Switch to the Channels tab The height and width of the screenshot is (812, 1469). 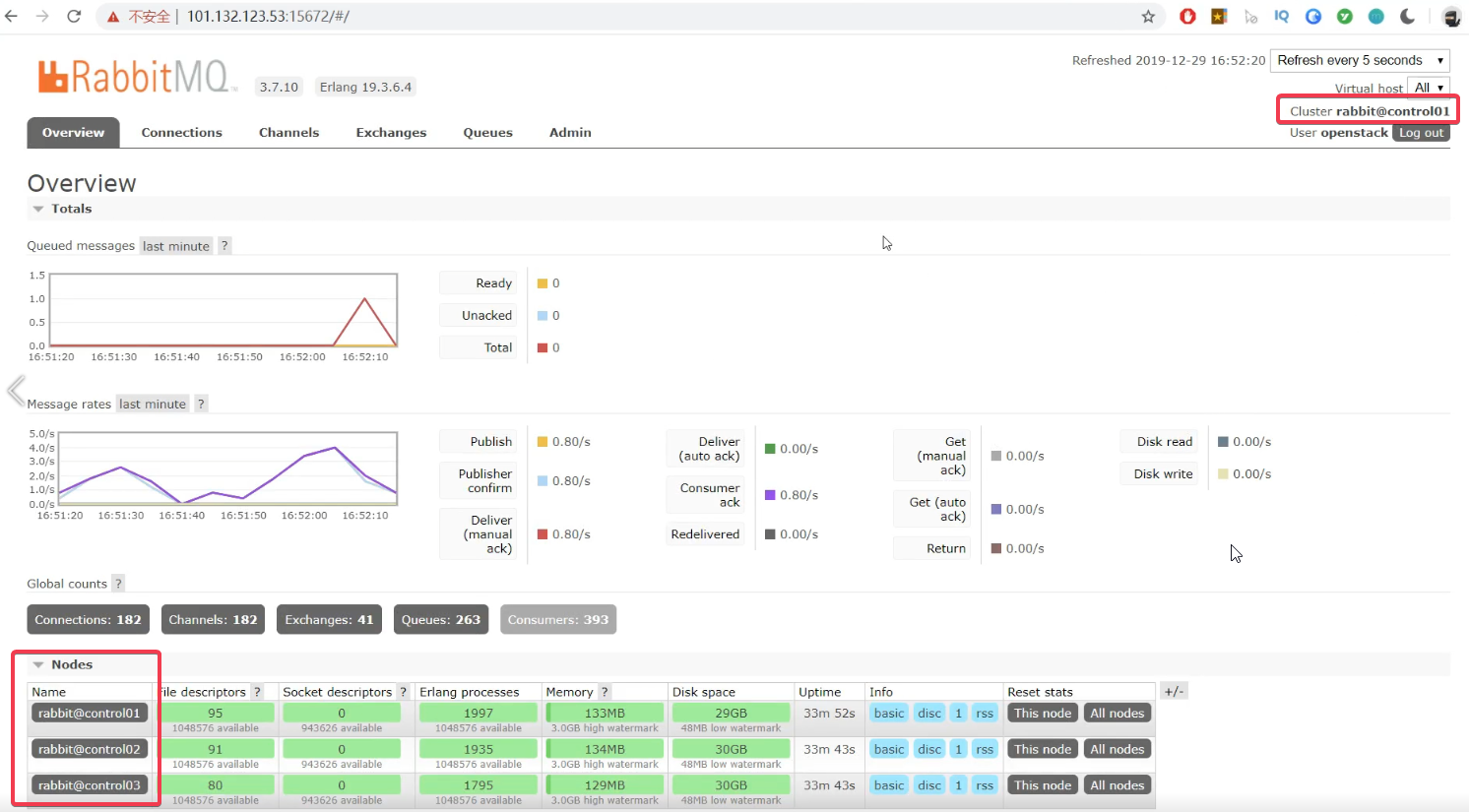[288, 133]
